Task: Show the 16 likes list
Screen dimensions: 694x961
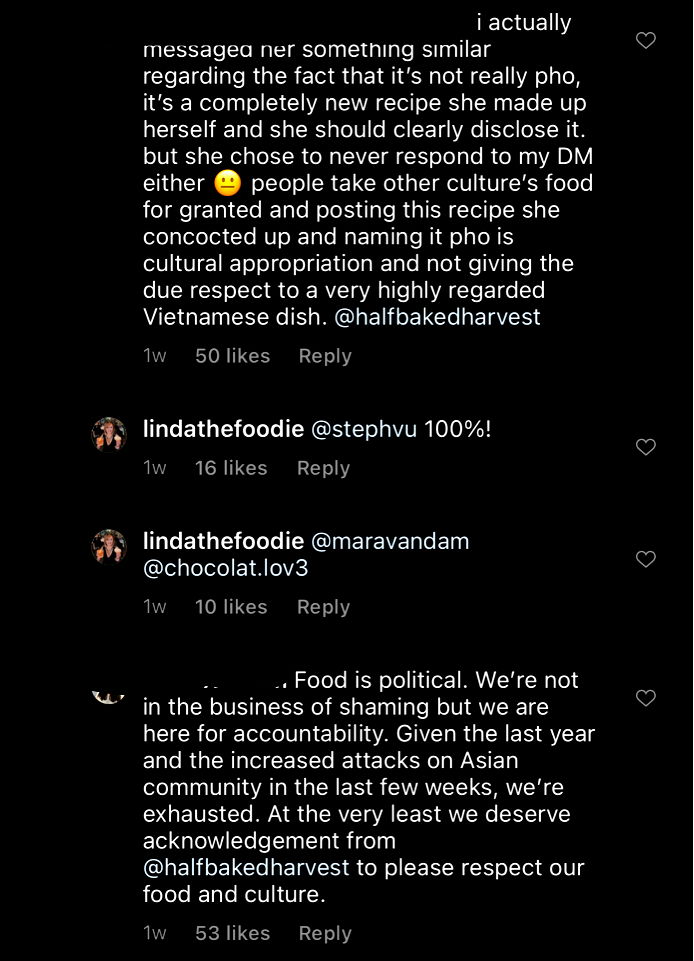Action: pyautogui.click(x=231, y=468)
